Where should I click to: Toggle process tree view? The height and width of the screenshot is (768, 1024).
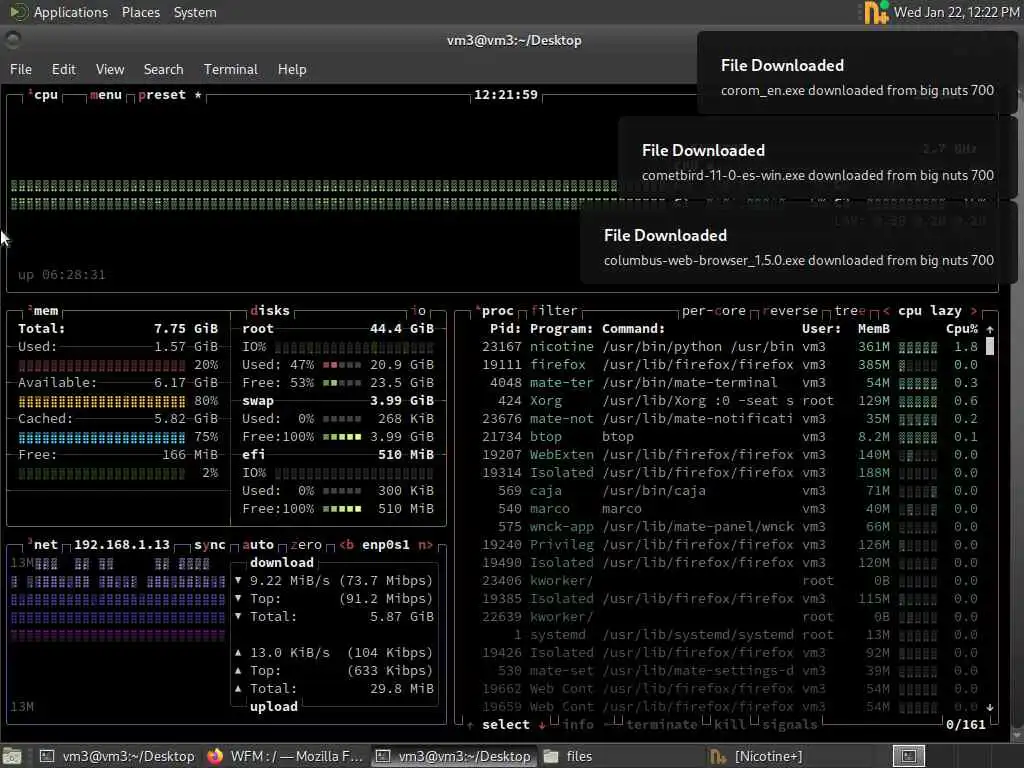coord(850,311)
